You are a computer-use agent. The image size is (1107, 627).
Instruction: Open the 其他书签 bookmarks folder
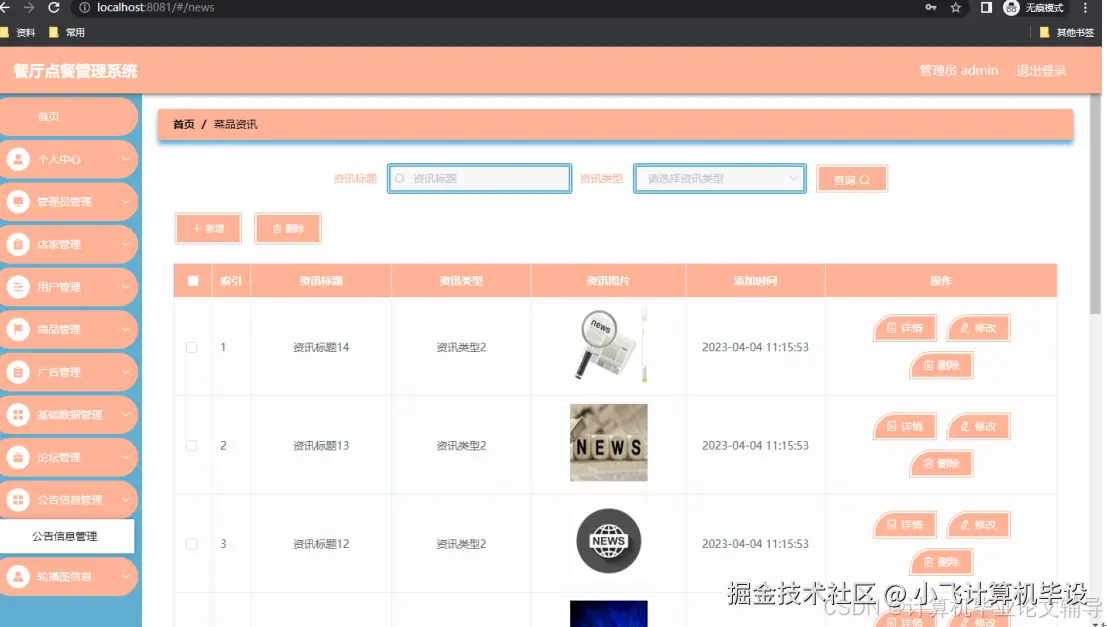point(1067,32)
